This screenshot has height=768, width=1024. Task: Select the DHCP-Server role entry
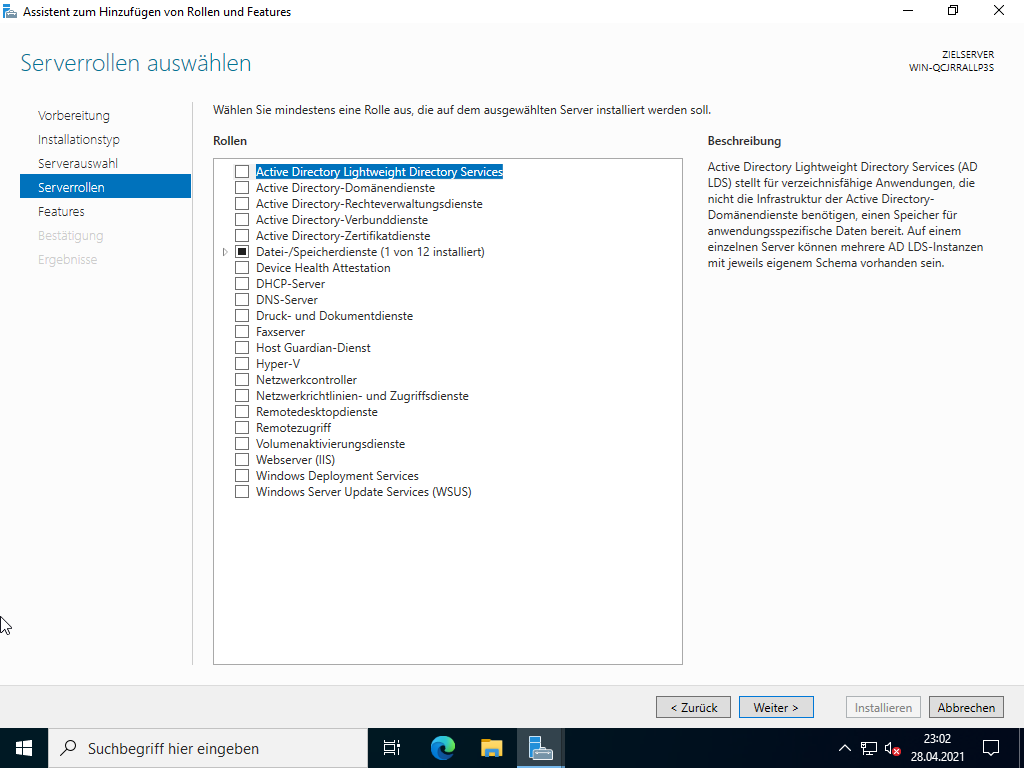(x=290, y=284)
